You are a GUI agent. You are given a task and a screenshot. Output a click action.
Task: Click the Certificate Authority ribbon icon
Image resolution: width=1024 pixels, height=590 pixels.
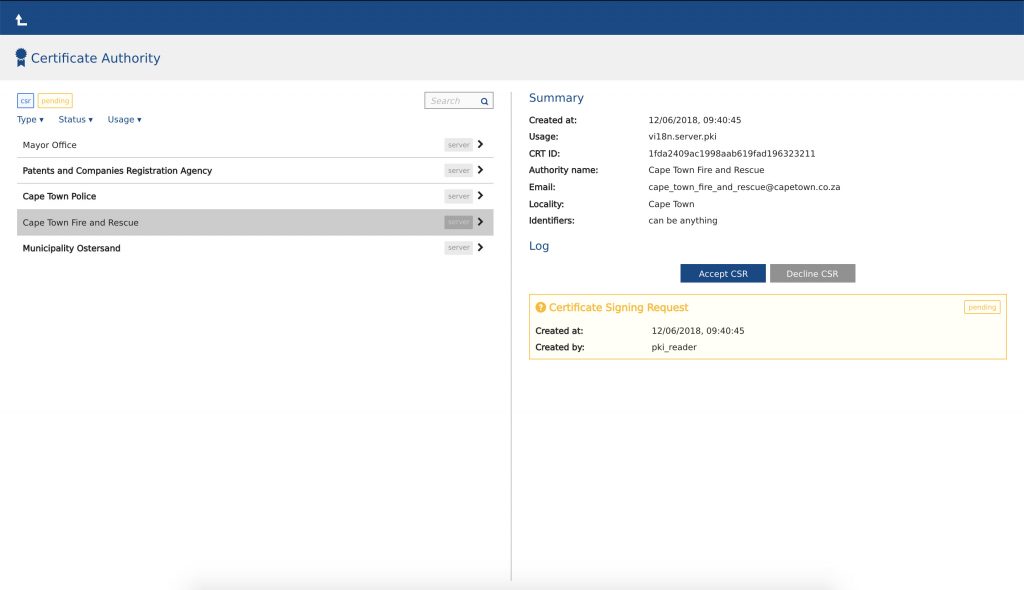pos(21,57)
